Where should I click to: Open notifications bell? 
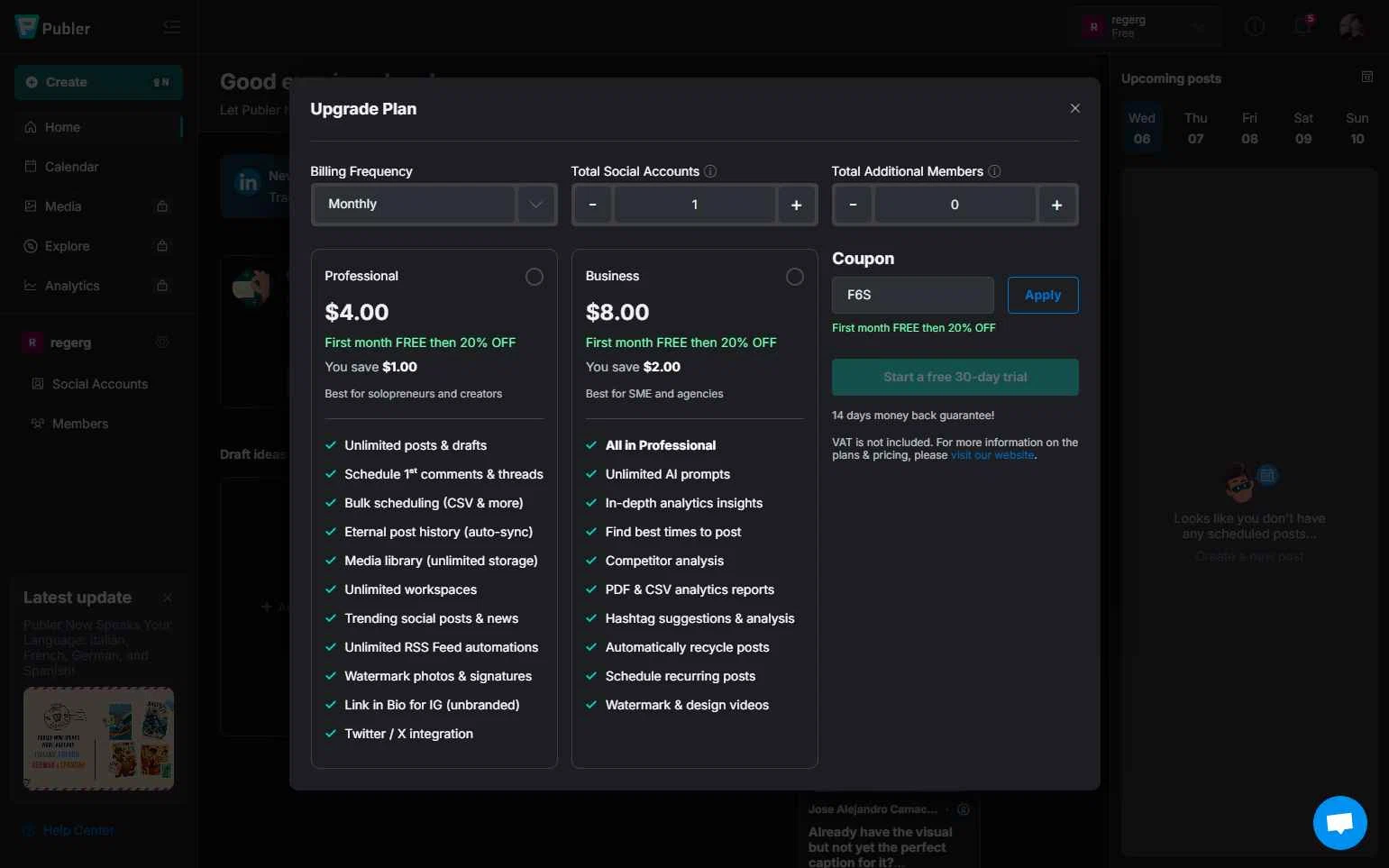1302,26
